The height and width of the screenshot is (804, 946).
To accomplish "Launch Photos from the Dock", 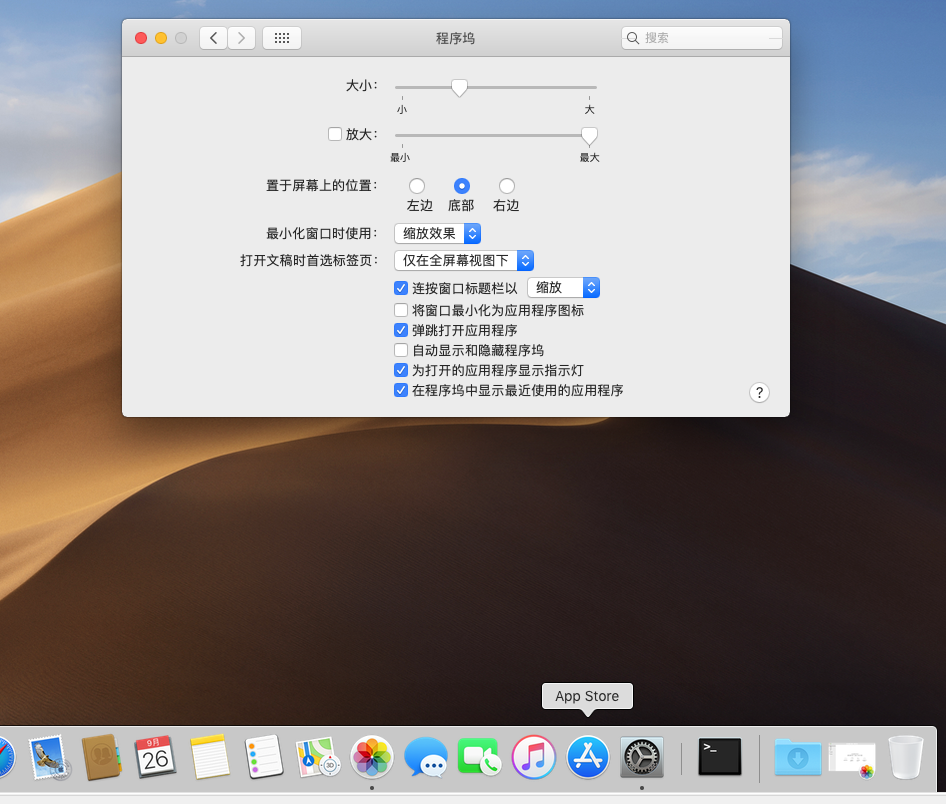I will tap(371, 757).
